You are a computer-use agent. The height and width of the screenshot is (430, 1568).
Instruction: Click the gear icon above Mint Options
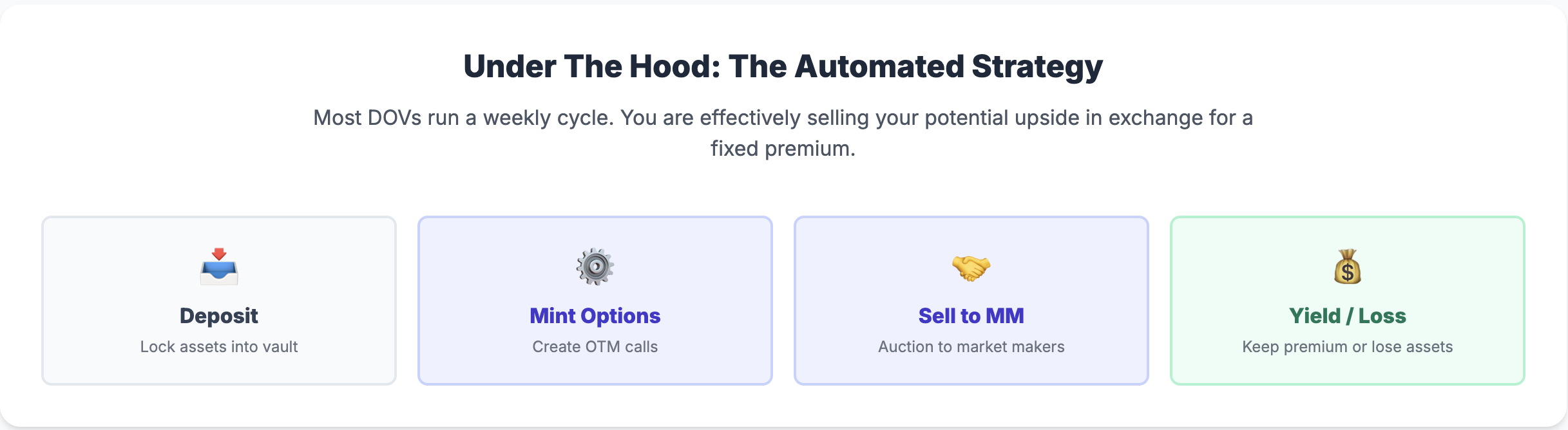tap(595, 266)
